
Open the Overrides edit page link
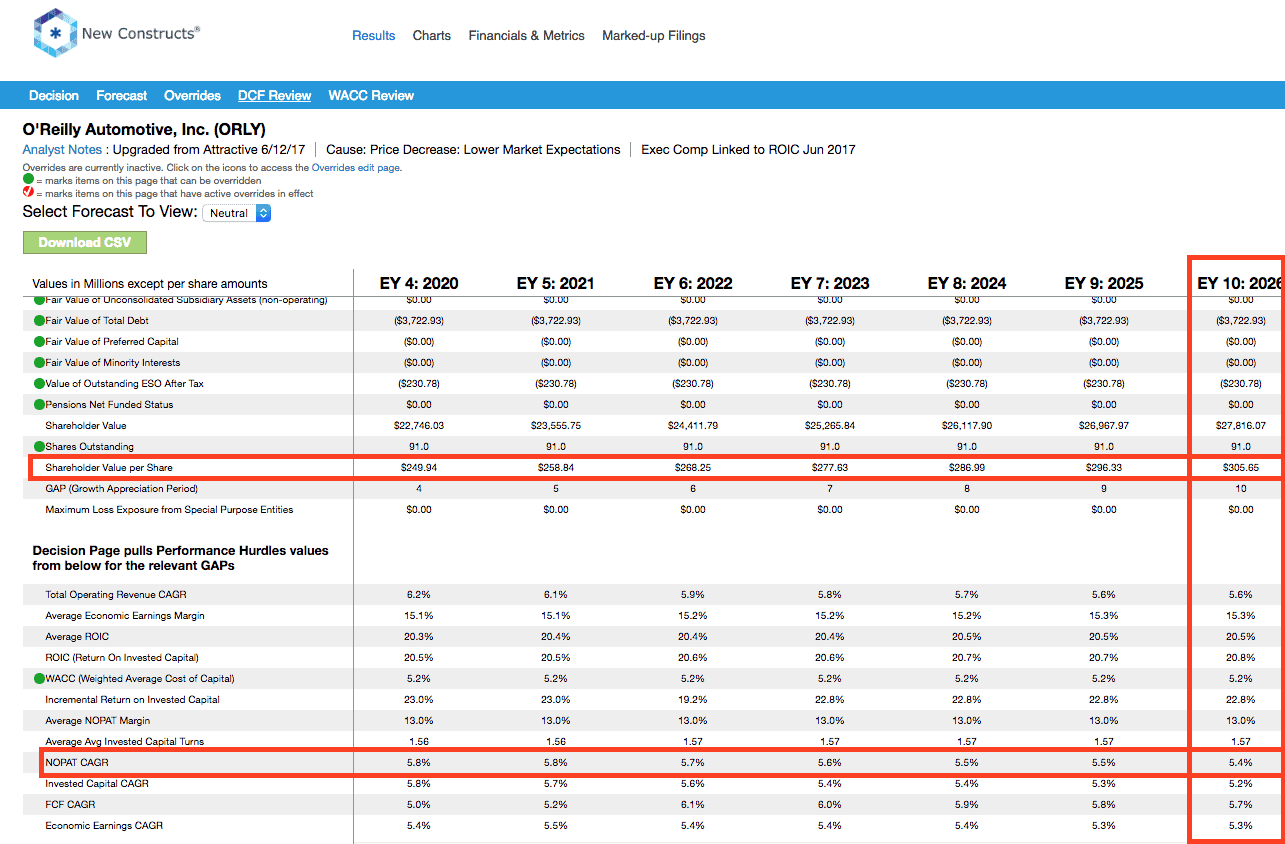[356, 168]
